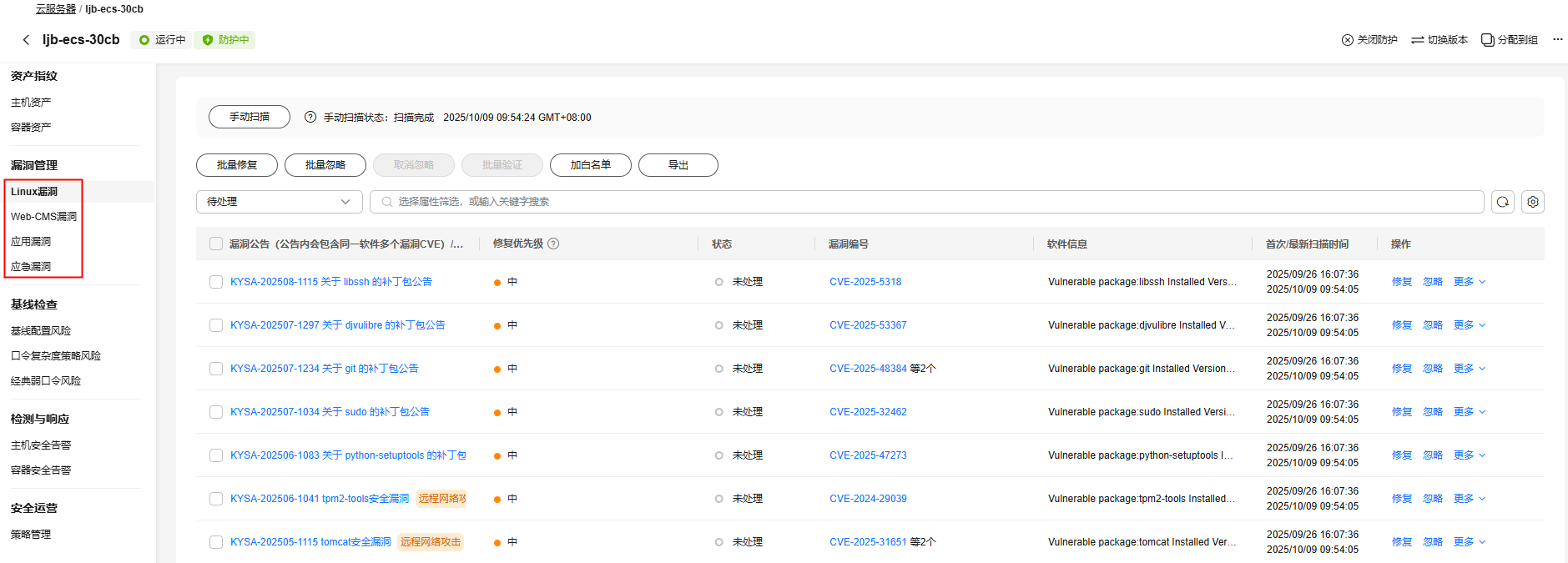
Task: Open 基线配置风险 in the sidebar
Action: 41,331
